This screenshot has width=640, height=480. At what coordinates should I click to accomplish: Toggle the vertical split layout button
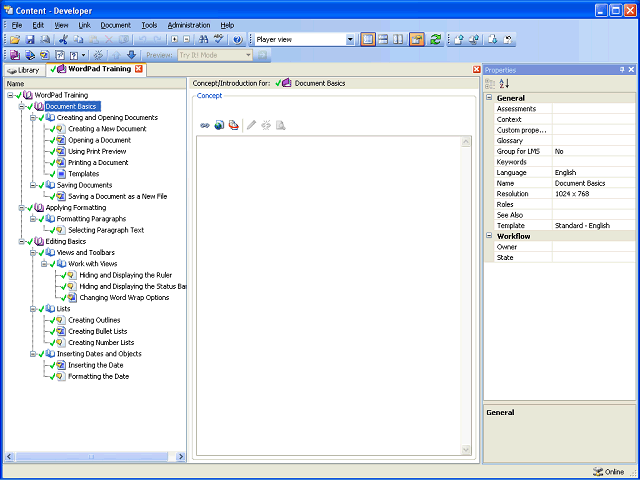pos(398,40)
